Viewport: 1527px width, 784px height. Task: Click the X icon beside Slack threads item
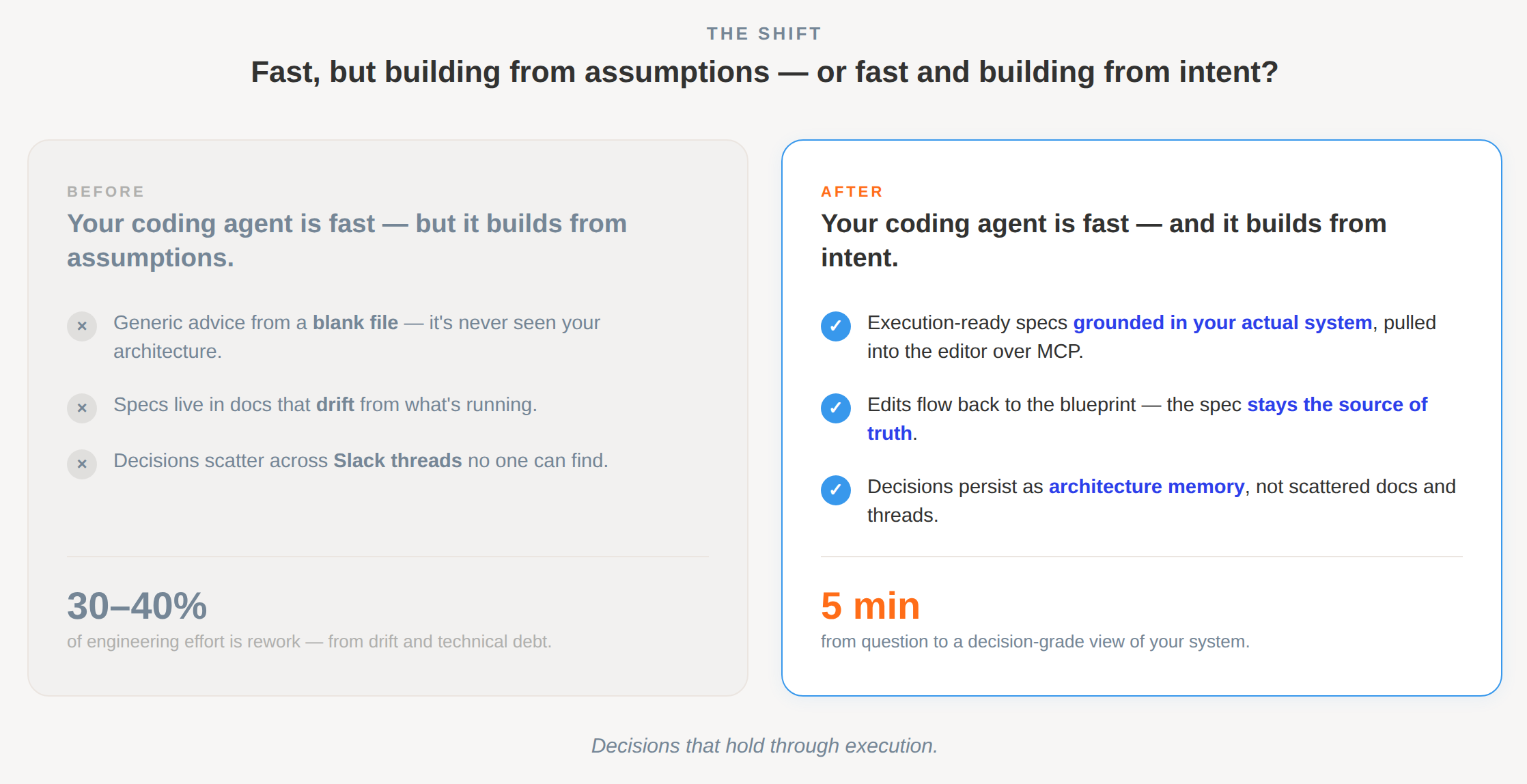coord(82,464)
